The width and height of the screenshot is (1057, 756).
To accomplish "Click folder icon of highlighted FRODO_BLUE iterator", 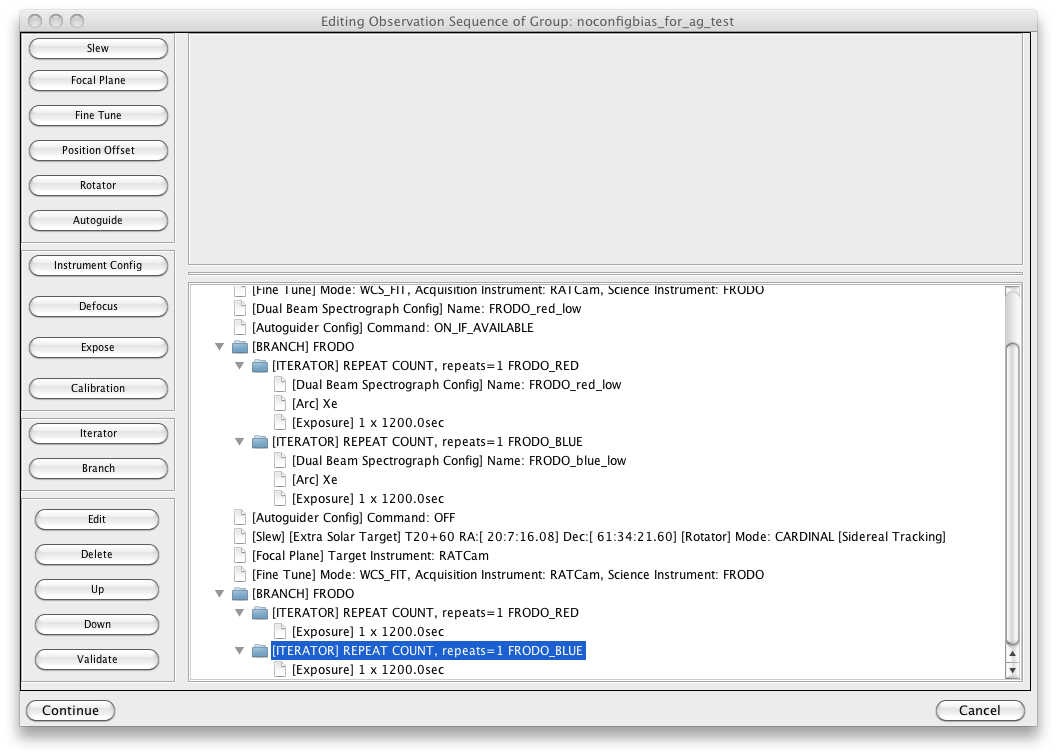I will (260, 651).
